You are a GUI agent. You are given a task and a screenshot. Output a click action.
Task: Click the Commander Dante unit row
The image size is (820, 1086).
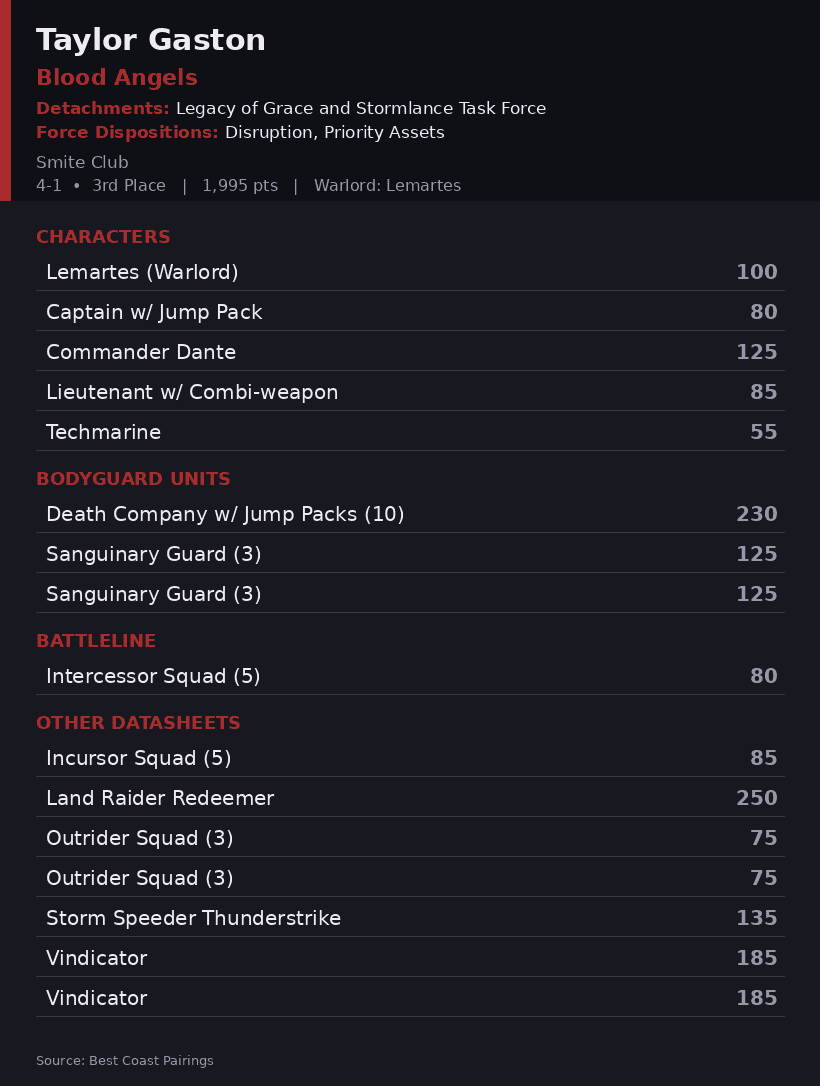point(410,352)
